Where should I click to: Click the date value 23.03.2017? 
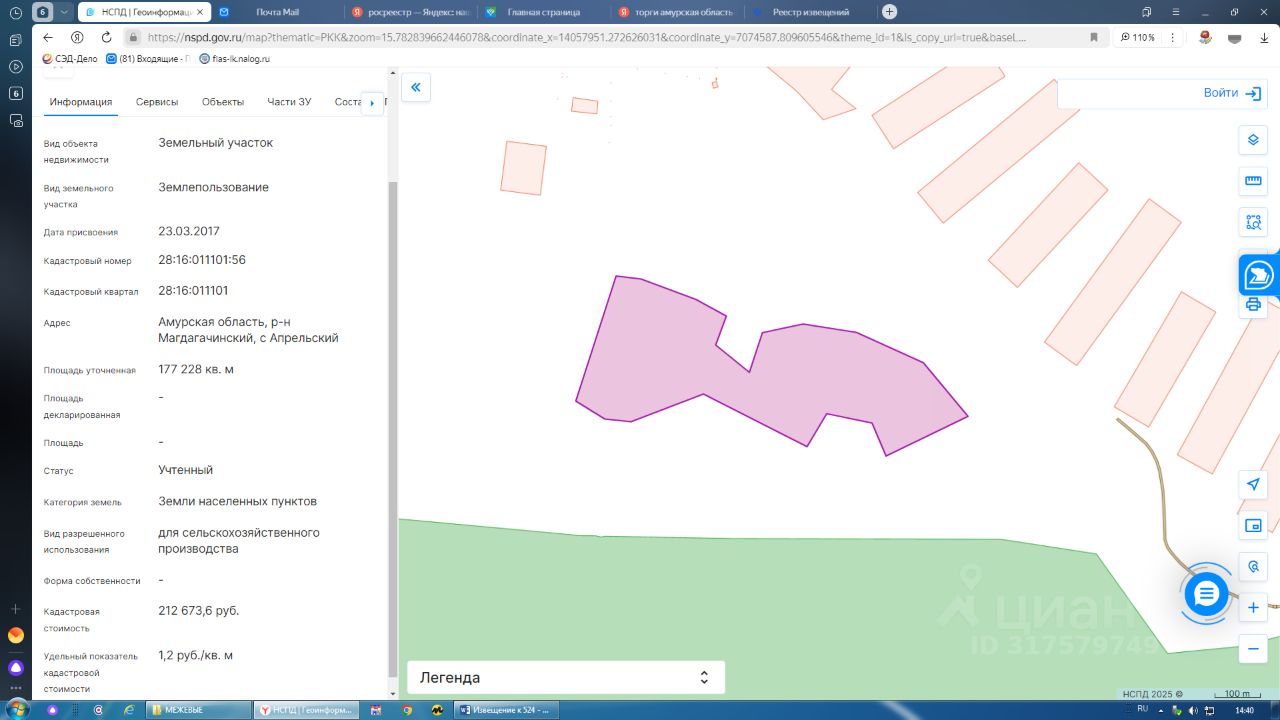click(189, 231)
